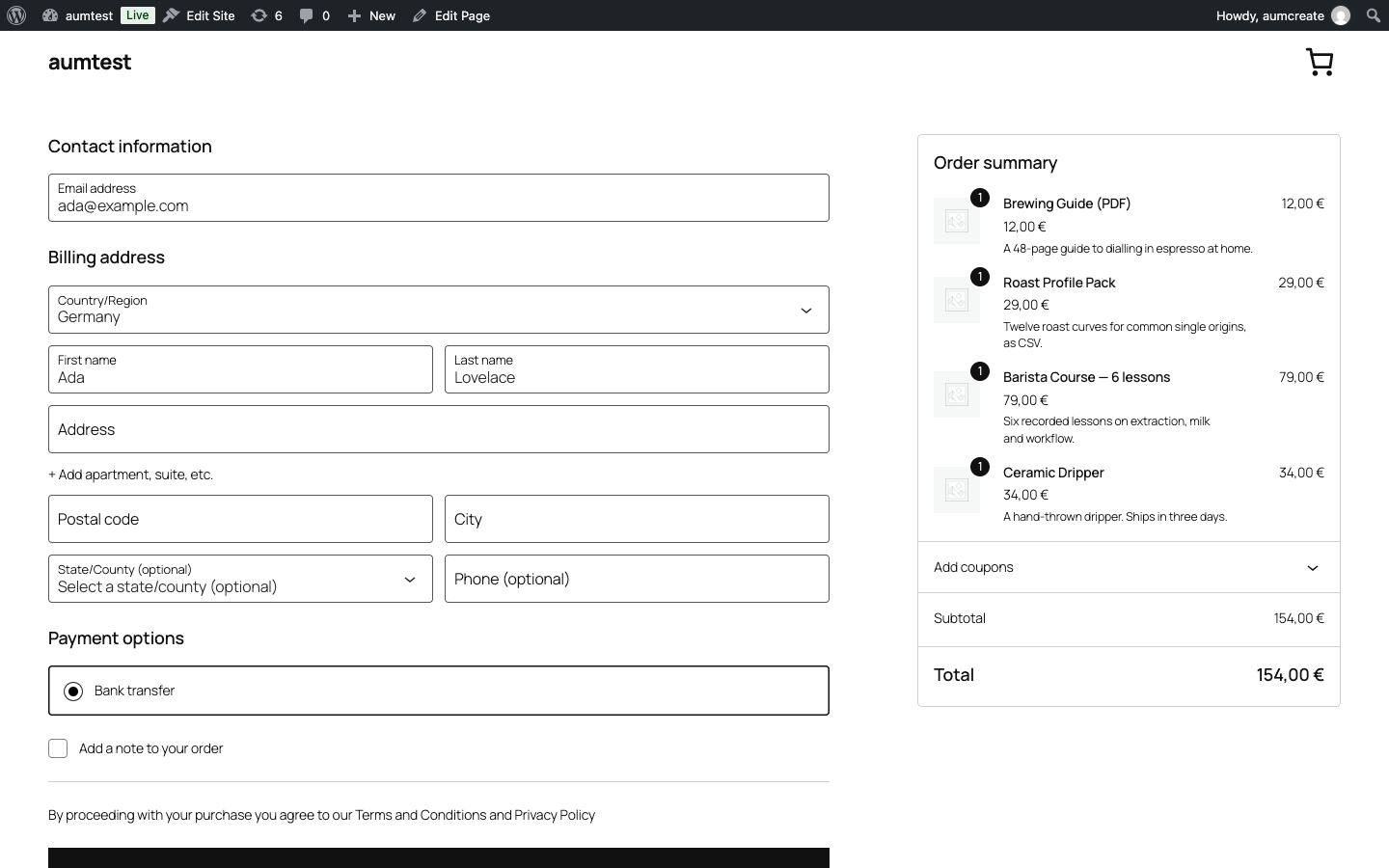This screenshot has width=1389, height=868.
Task: Click the WordPress logo in admin bar
Action: 16,15
